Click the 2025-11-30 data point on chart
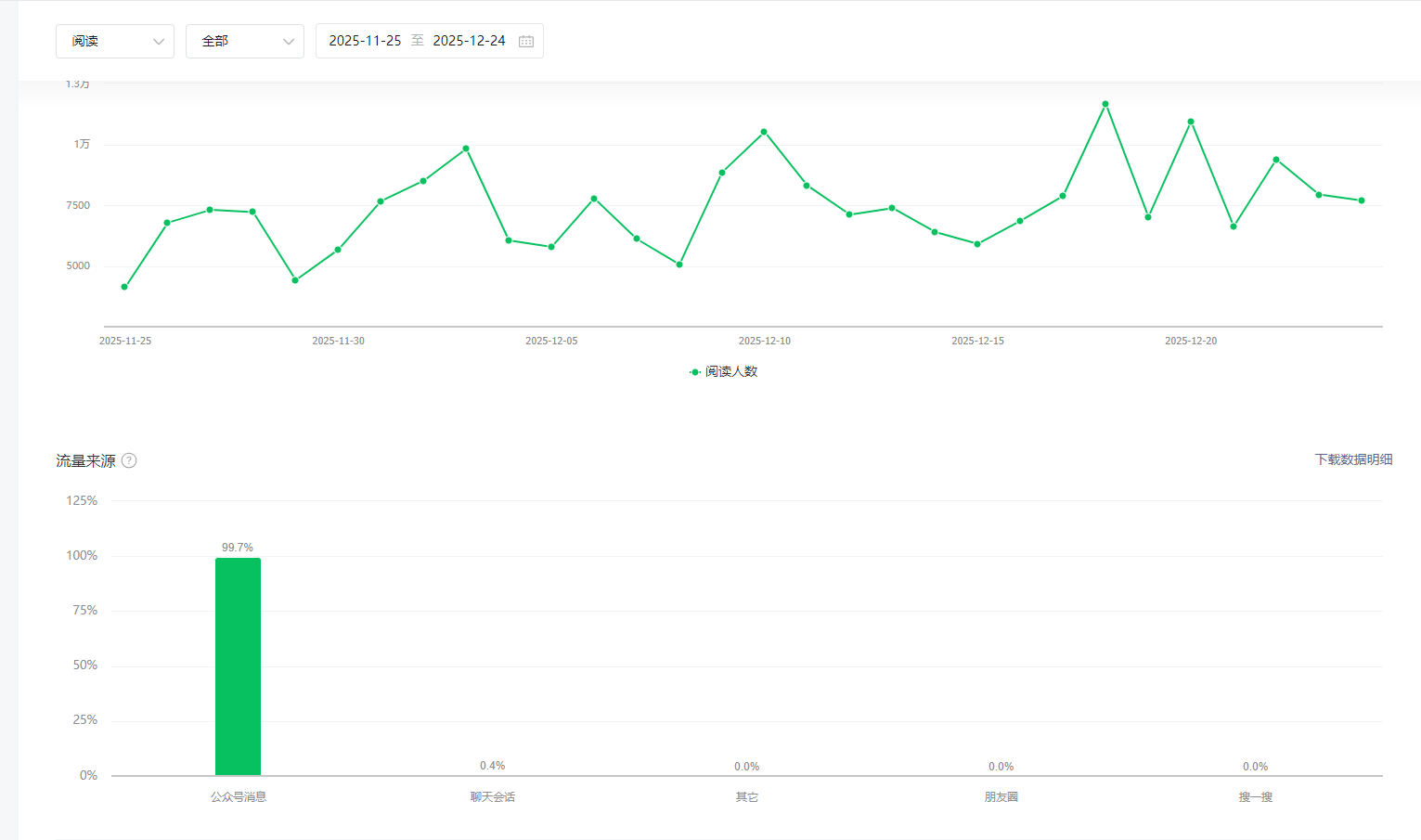Viewport: 1421px width, 840px height. coord(338,250)
